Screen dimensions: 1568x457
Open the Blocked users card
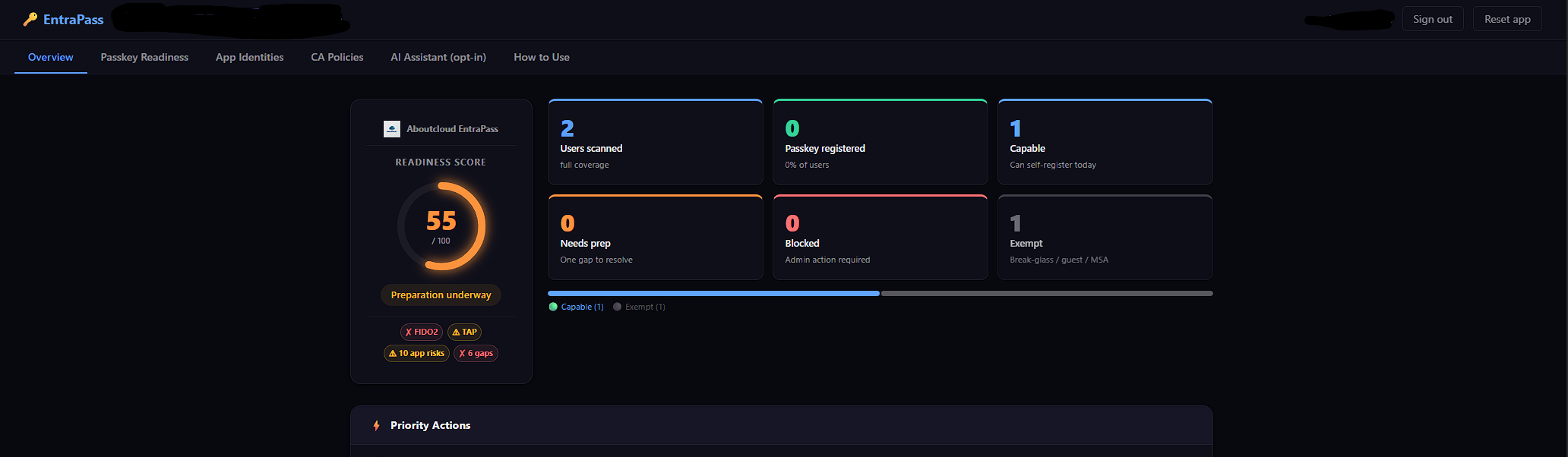pos(880,237)
